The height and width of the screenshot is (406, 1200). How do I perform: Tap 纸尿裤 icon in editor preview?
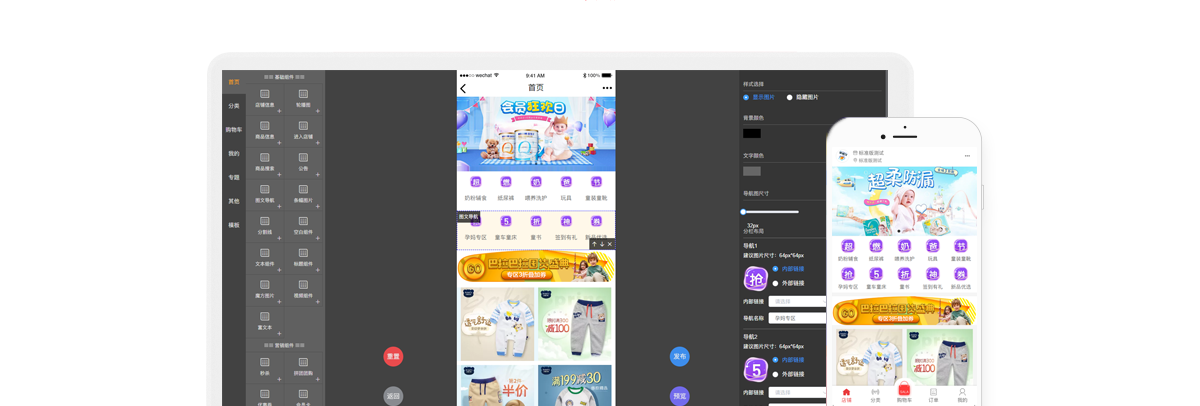pyautogui.click(x=506, y=188)
